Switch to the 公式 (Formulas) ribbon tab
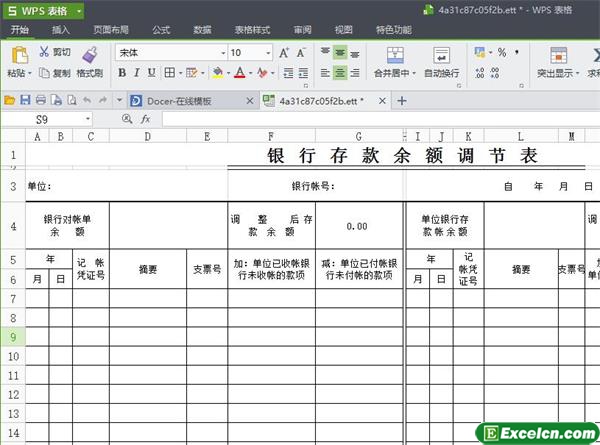Viewport: 600px width, 445px height. click(160, 30)
